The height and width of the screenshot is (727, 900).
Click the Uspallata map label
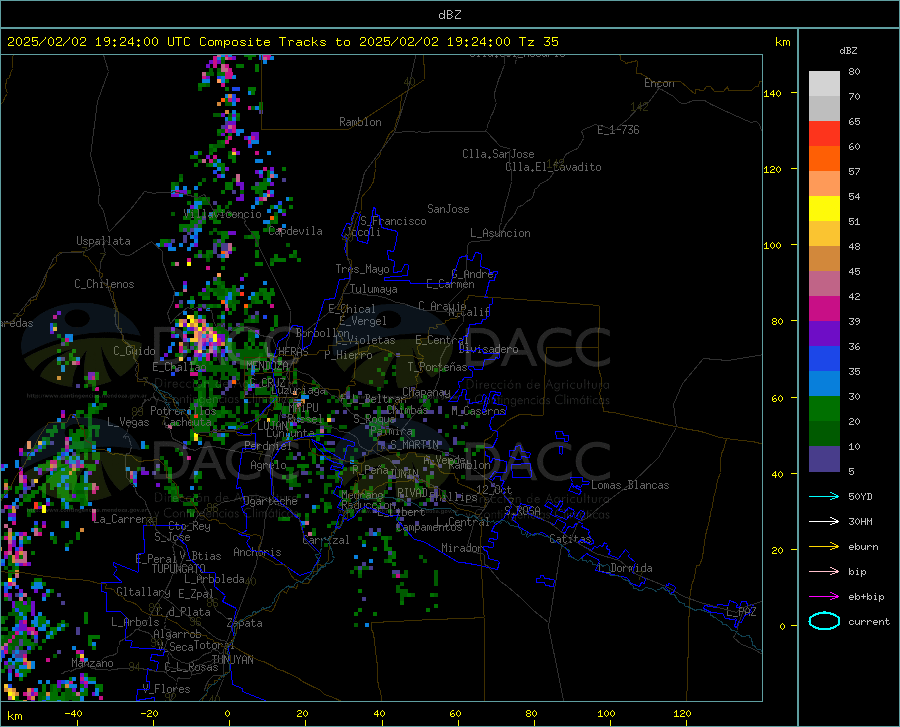(x=103, y=241)
